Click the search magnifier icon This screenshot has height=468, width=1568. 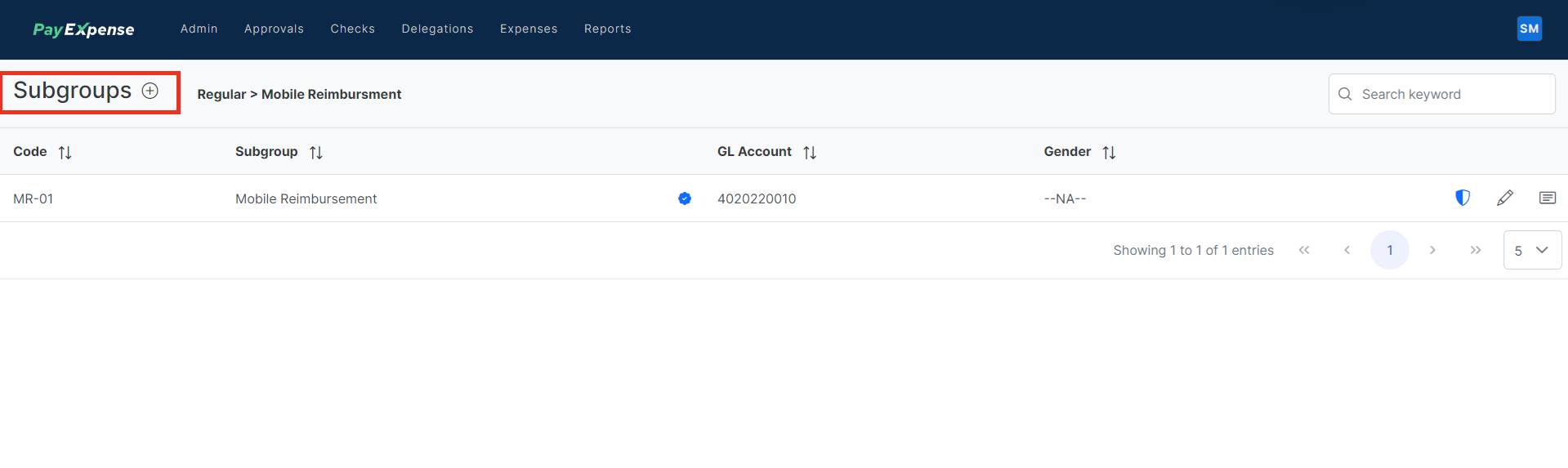pos(1345,94)
